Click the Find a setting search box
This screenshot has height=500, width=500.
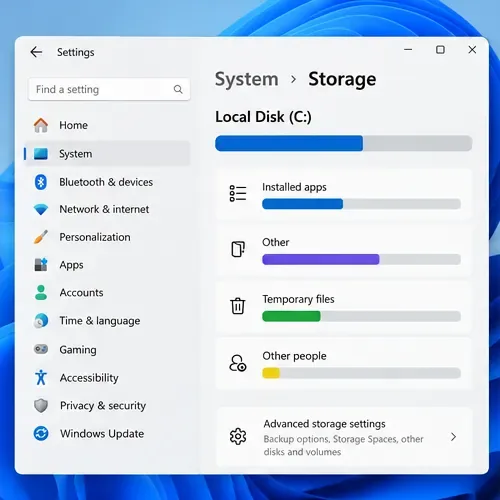109,89
